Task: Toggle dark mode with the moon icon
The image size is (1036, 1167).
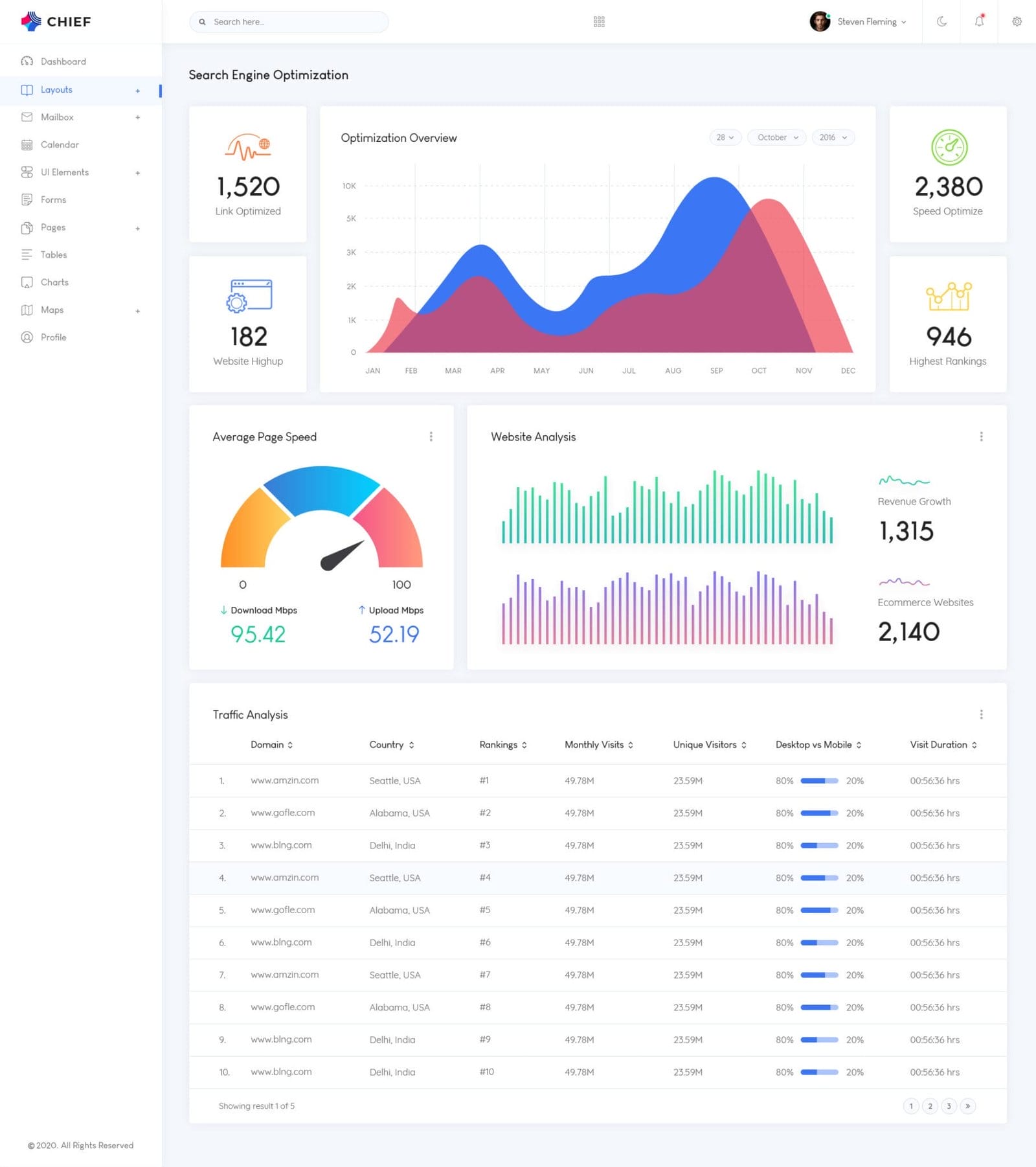Action: point(941,21)
